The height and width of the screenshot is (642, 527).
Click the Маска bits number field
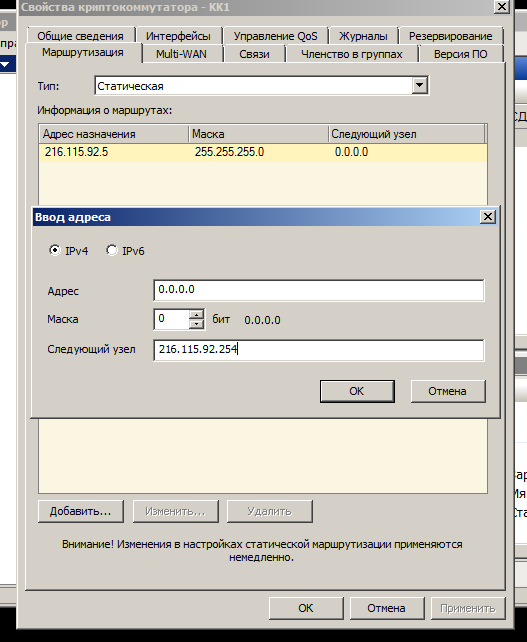point(172,319)
